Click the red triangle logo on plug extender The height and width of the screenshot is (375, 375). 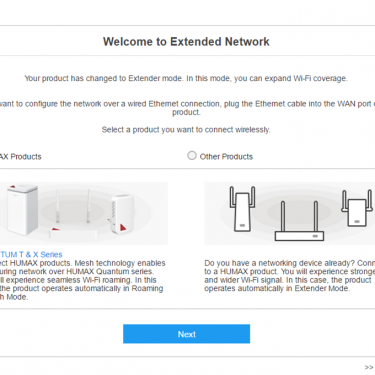point(123,228)
